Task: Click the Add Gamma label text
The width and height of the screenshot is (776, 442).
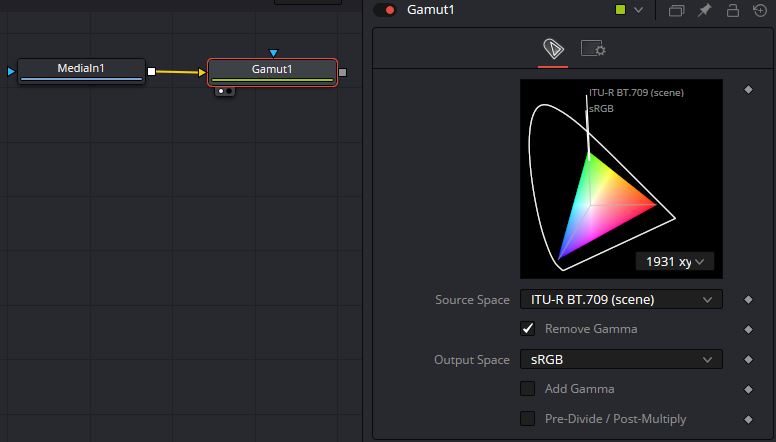Action: tap(580, 389)
